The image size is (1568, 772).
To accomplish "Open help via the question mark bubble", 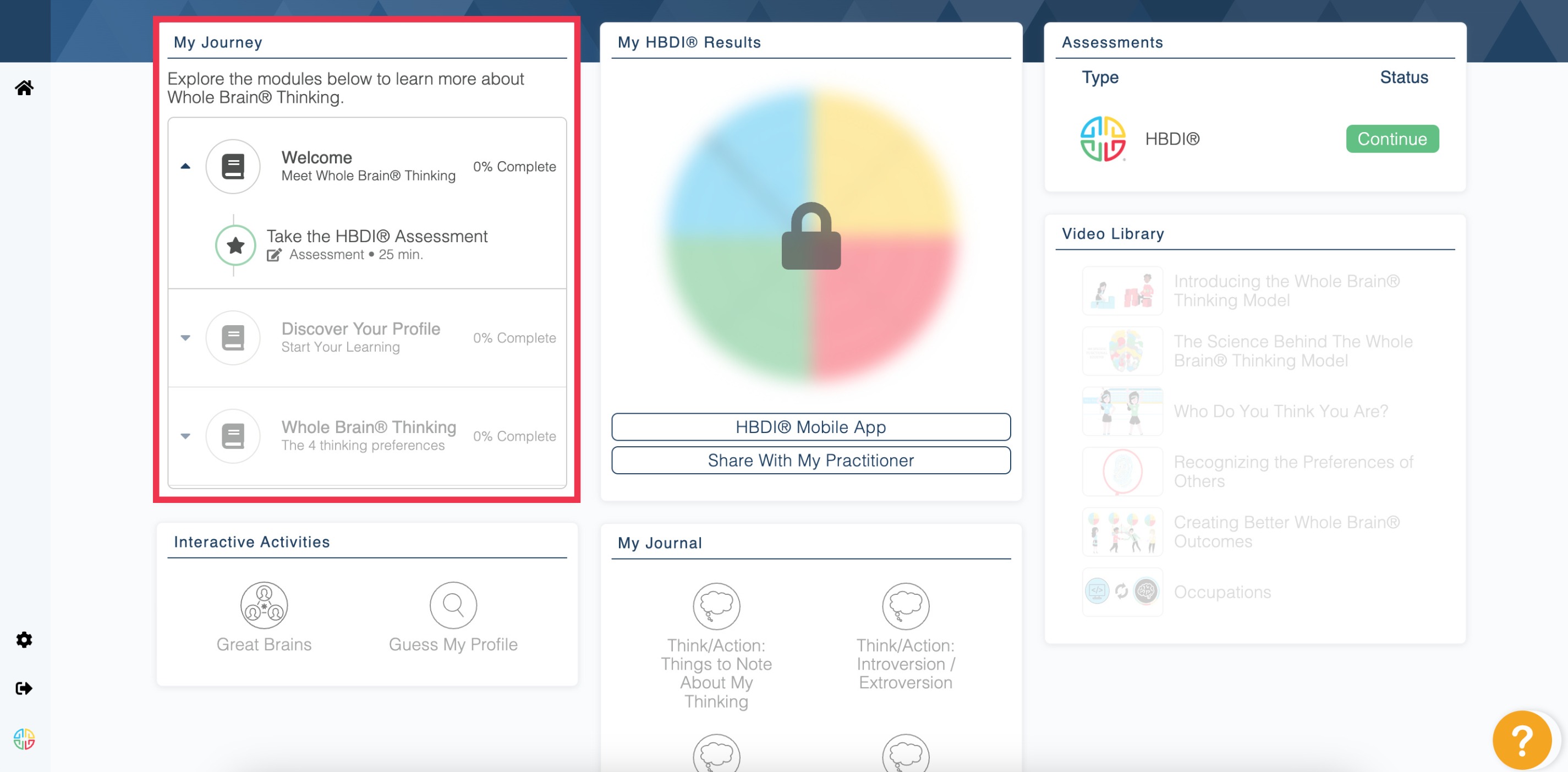I will tap(1522, 739).
